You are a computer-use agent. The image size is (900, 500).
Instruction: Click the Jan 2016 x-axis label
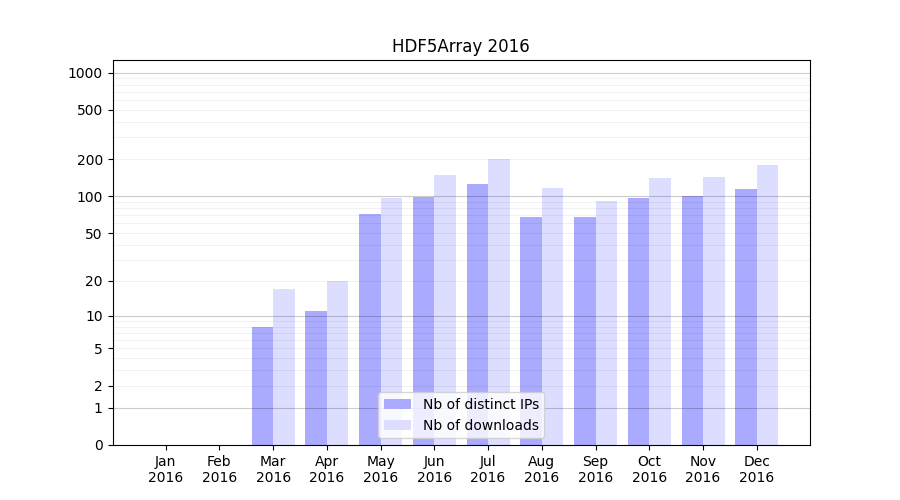pos(166,469)
